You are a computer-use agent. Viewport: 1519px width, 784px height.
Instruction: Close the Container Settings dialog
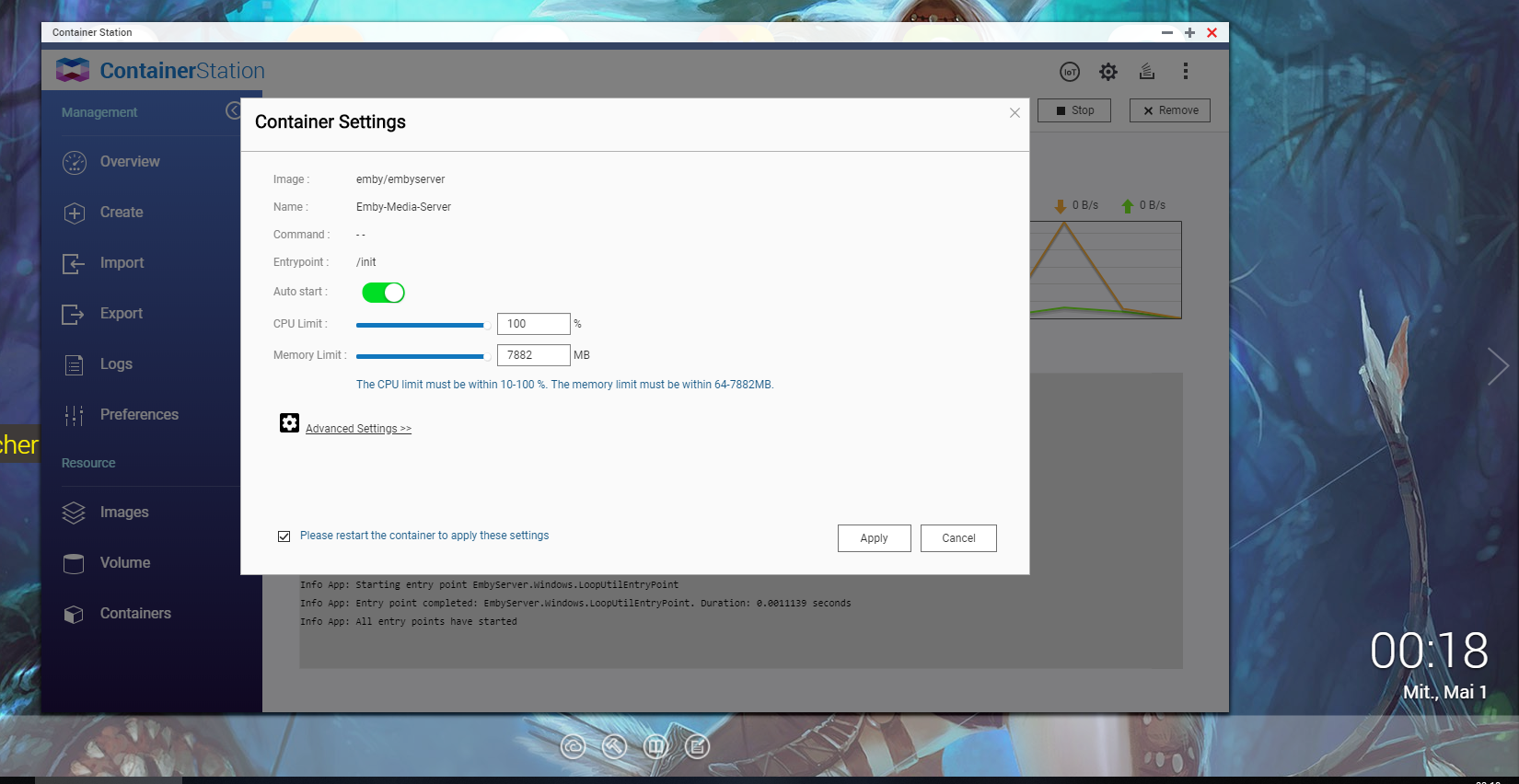1015,113
